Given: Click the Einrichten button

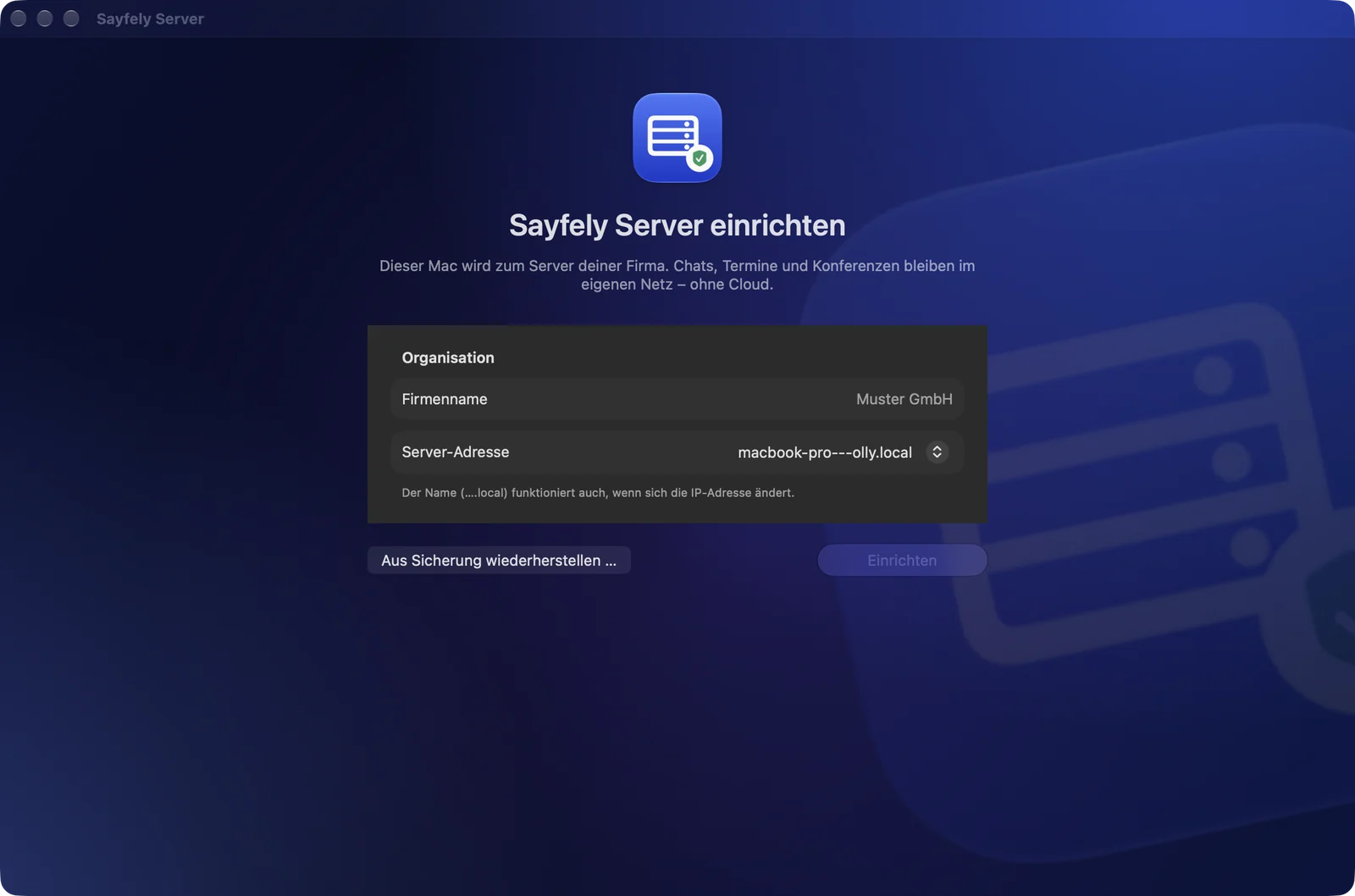Looking at the screenshot, I should 902,561.
